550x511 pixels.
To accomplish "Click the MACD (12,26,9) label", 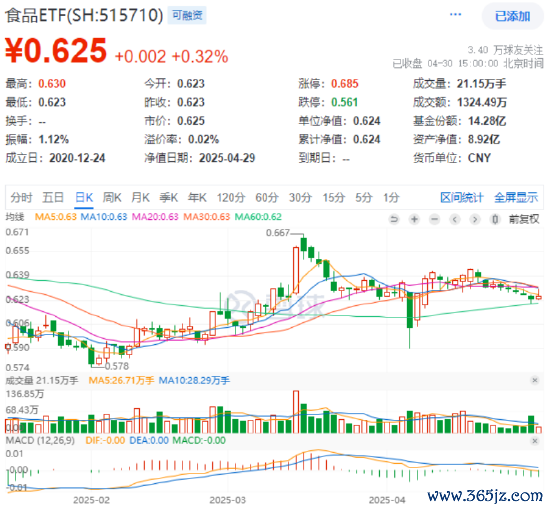I will pos(40,441).
